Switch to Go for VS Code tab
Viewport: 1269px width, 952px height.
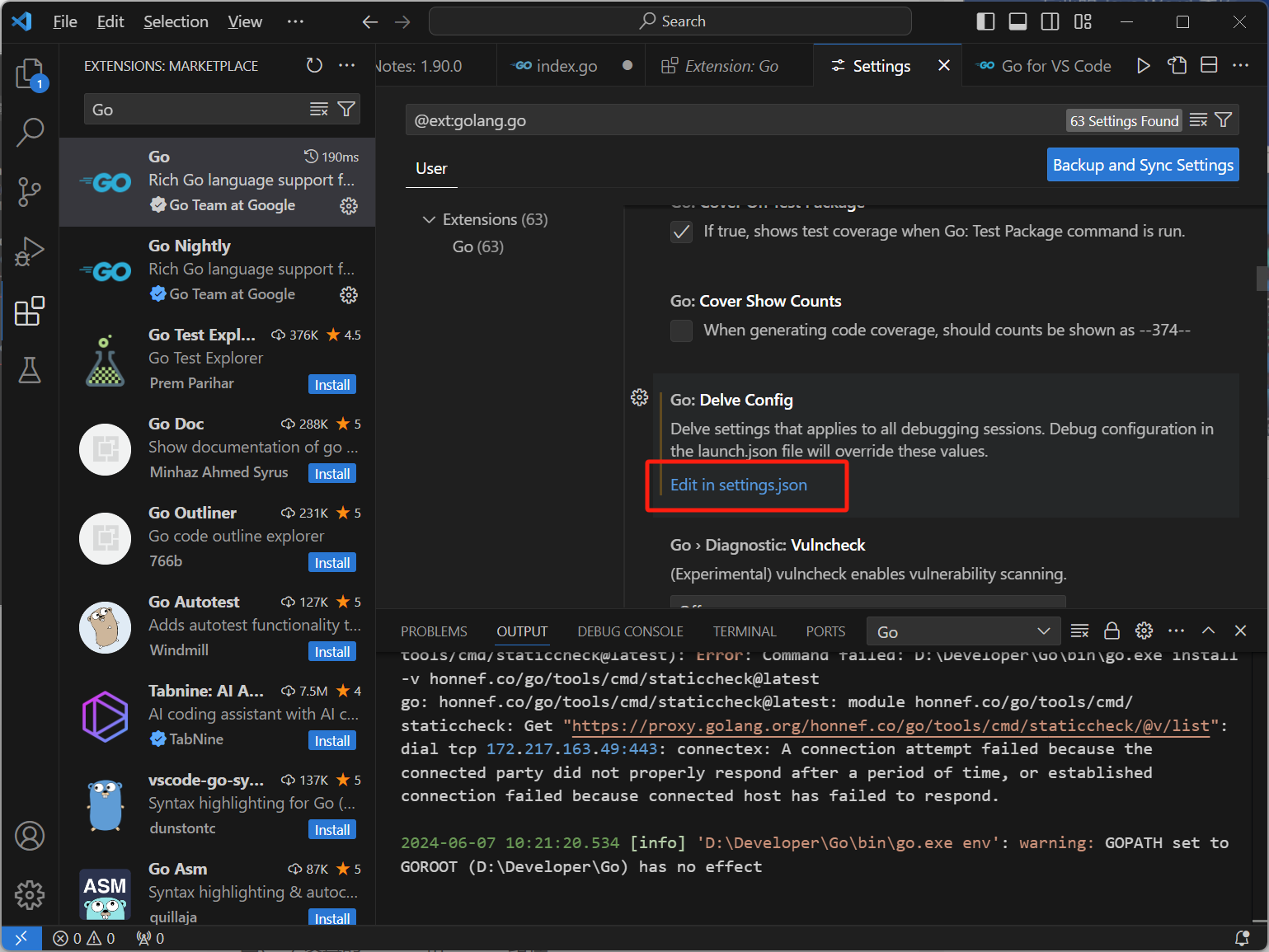[x=1043, y=66]
